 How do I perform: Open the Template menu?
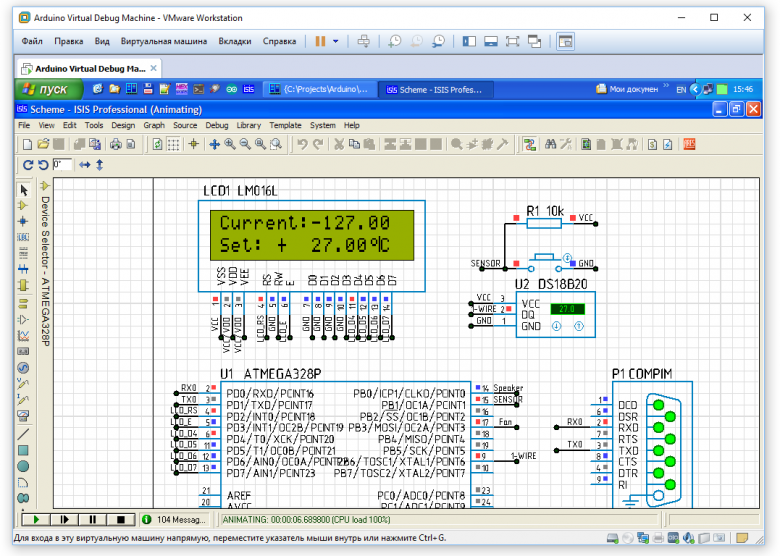(285, 125)
